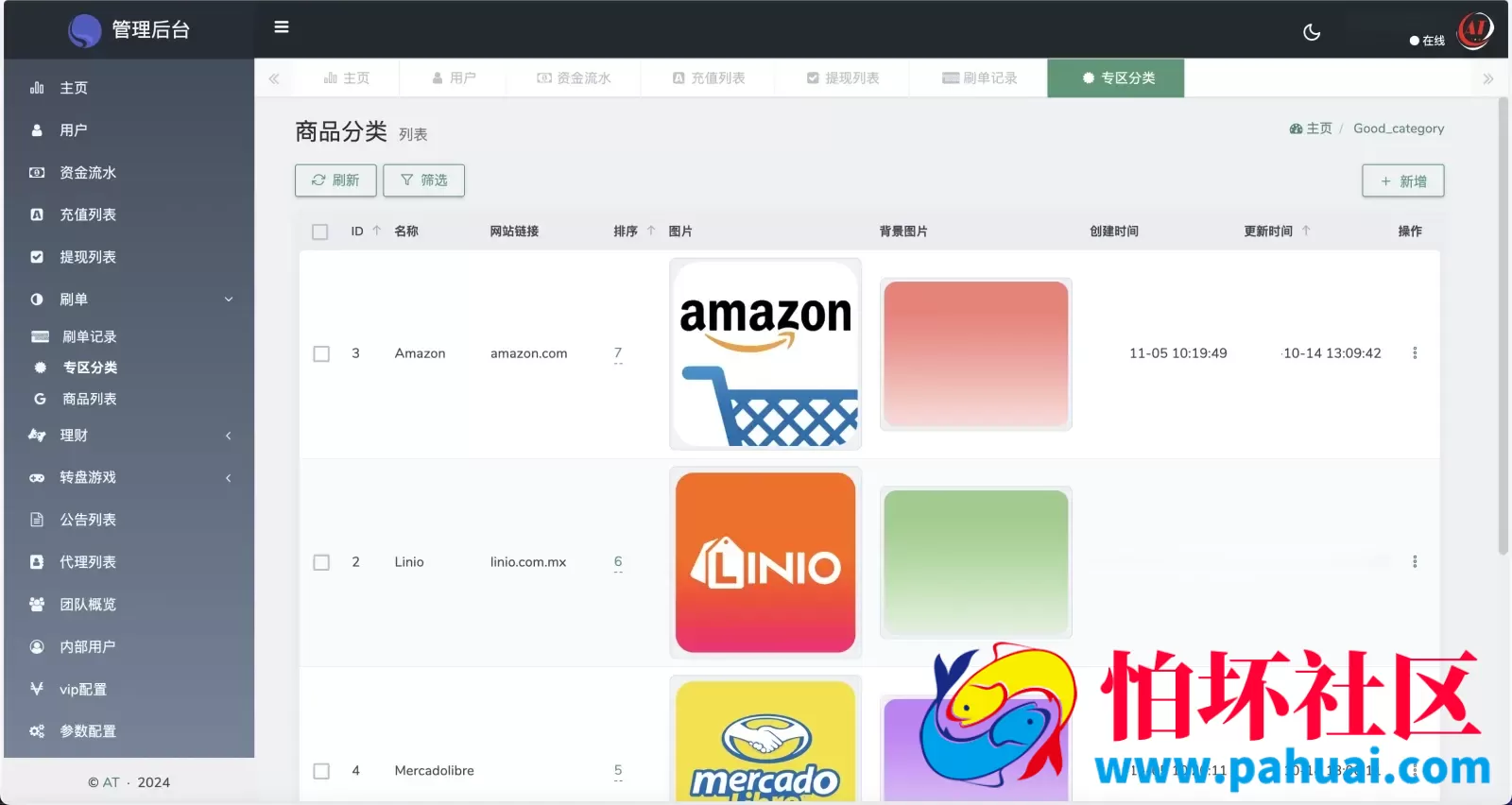
Task: Sort by ID column arrow
Action: (377, 231)
